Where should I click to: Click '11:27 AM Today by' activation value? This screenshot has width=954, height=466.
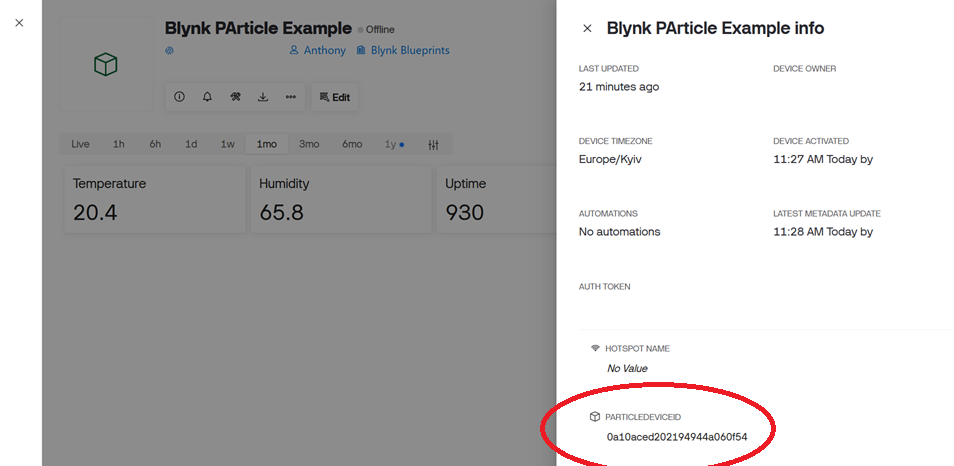(823, 159)
